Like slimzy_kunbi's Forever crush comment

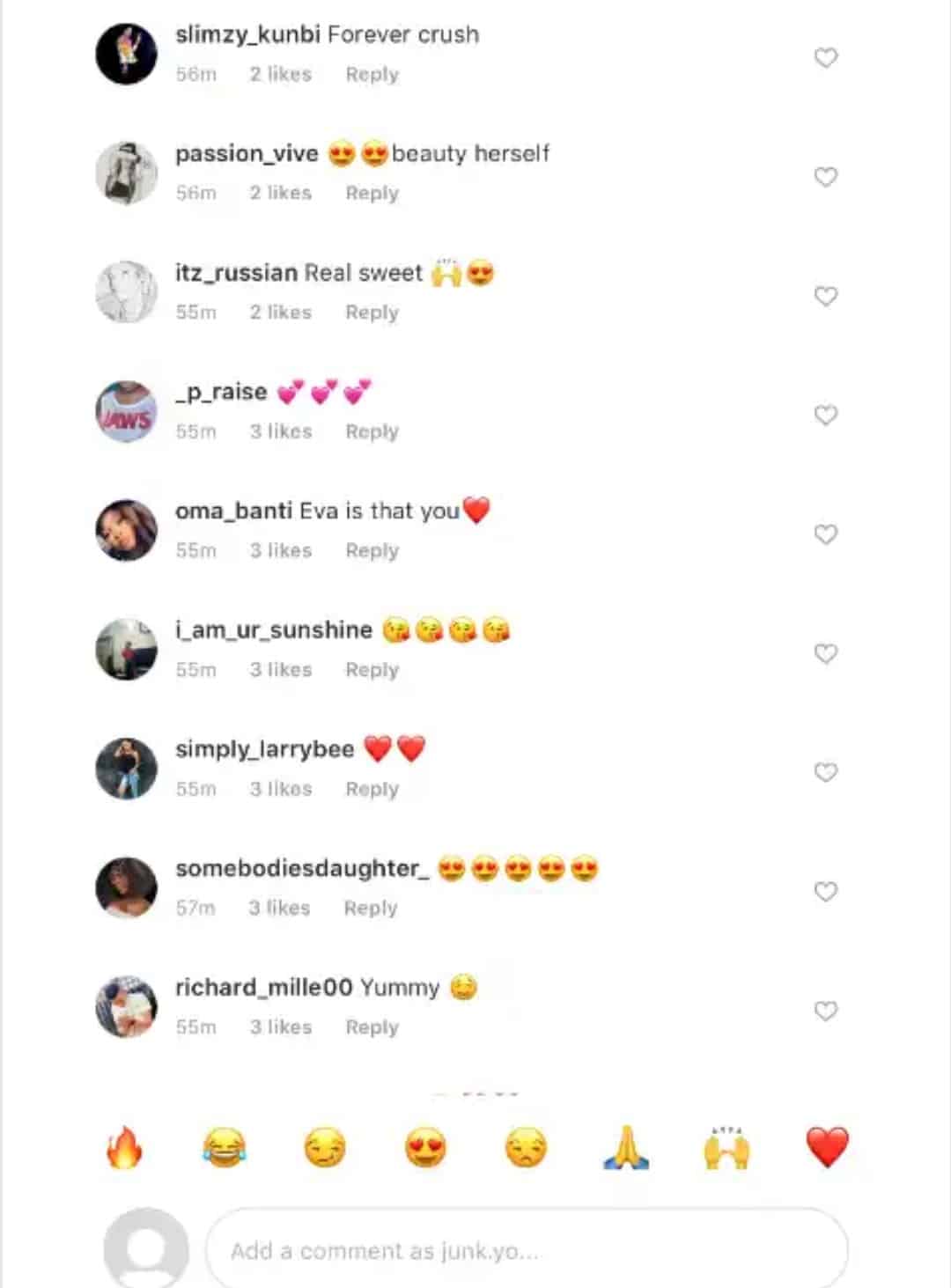point(825,58)
